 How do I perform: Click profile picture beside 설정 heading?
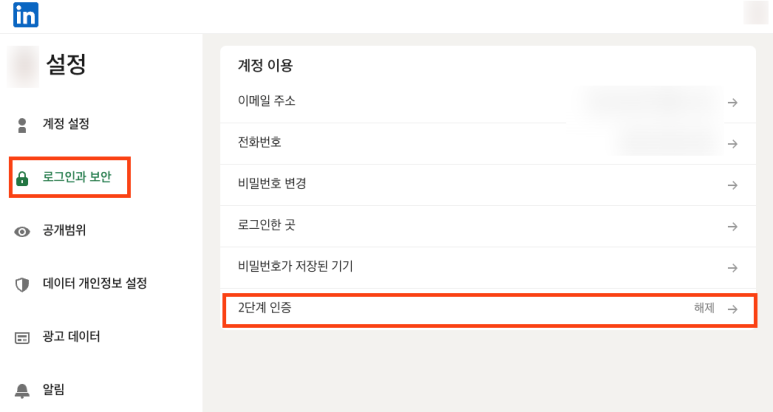[23, 67]
